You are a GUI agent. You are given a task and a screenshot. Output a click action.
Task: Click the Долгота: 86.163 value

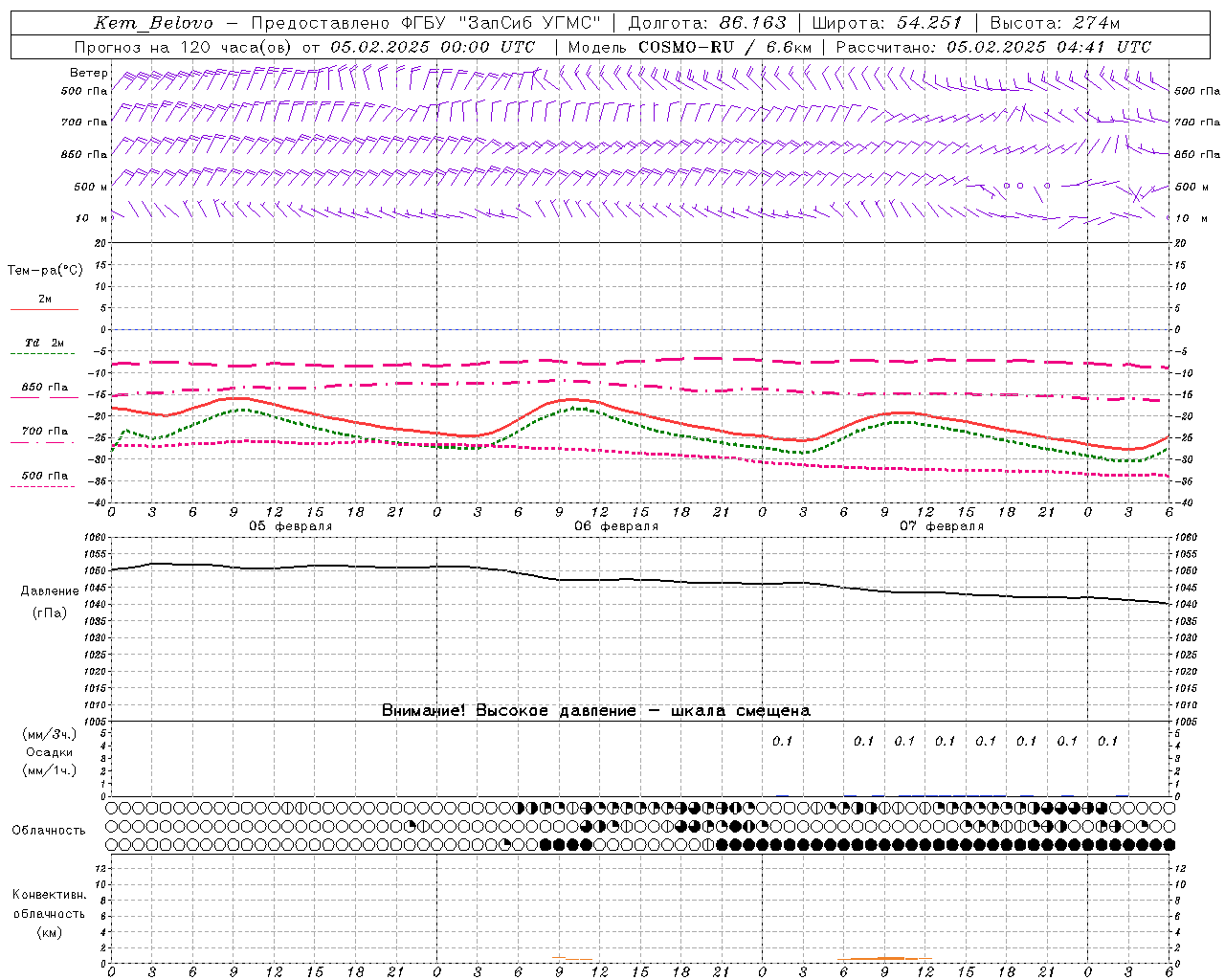click(707, 23)
